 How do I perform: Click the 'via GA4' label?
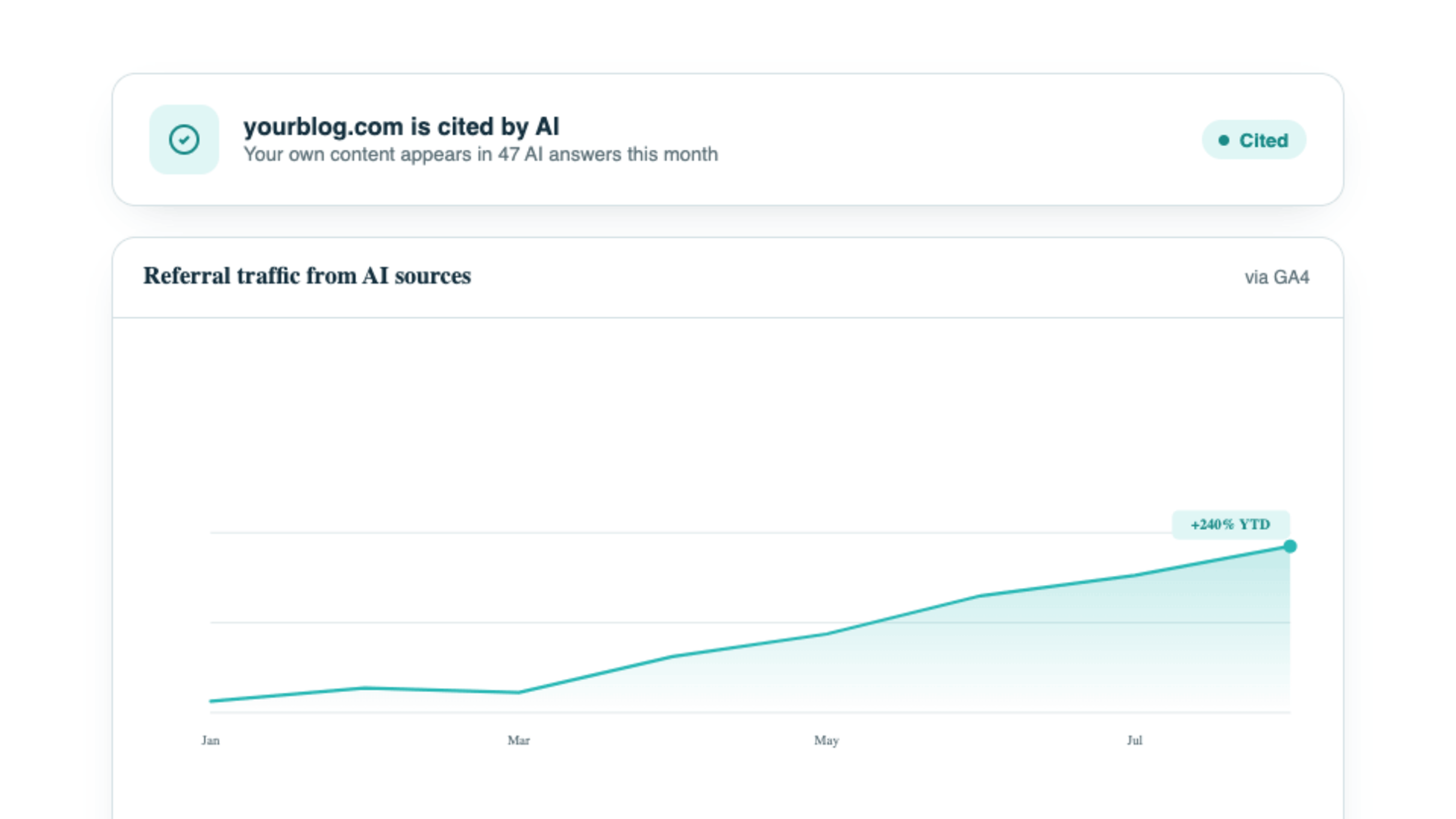point(1276,277)
